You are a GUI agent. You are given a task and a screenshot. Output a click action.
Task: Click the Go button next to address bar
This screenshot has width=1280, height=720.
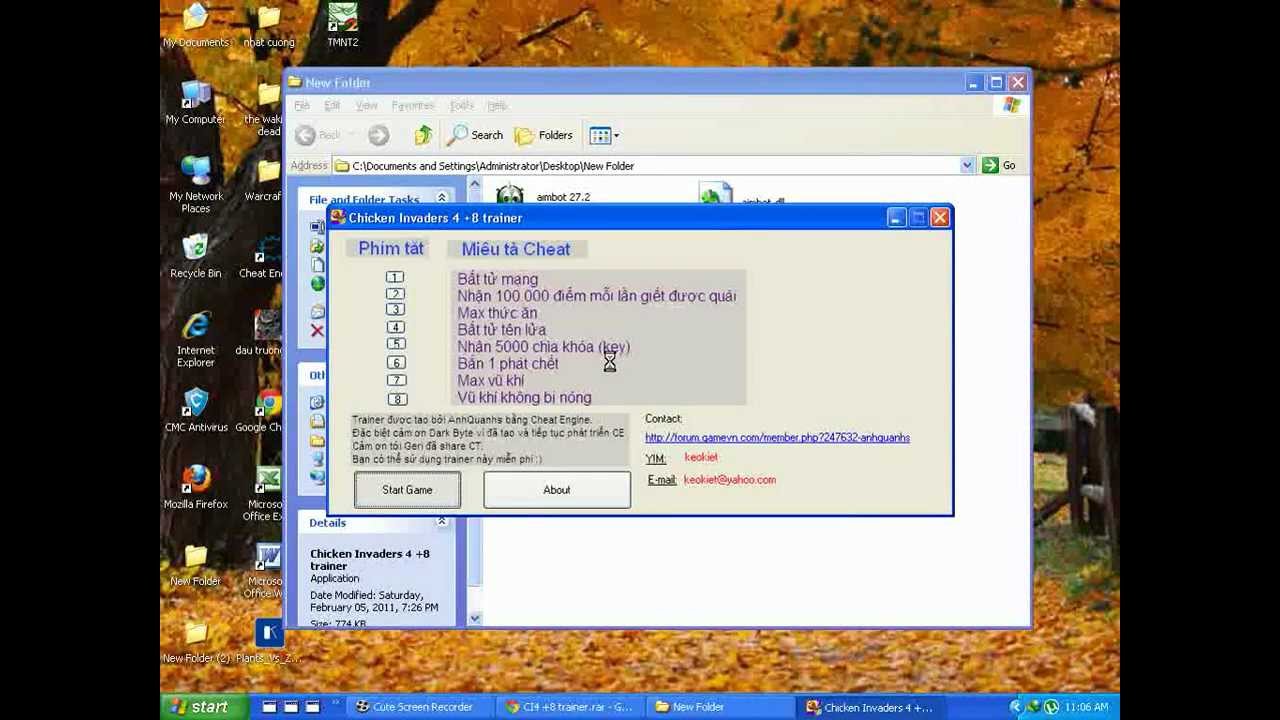click(x=999, y=165)
